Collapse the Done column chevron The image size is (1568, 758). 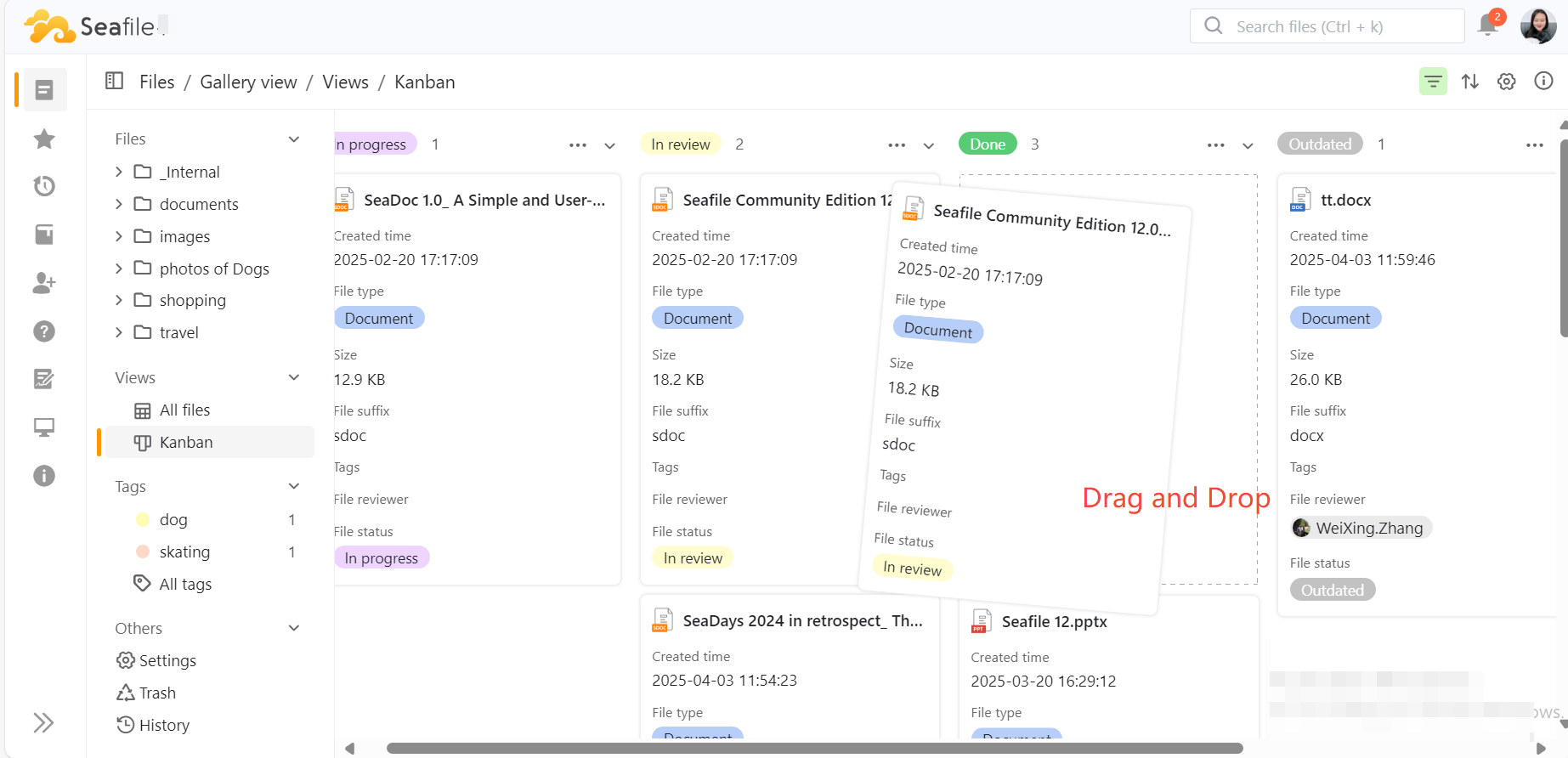(1248, 145)
